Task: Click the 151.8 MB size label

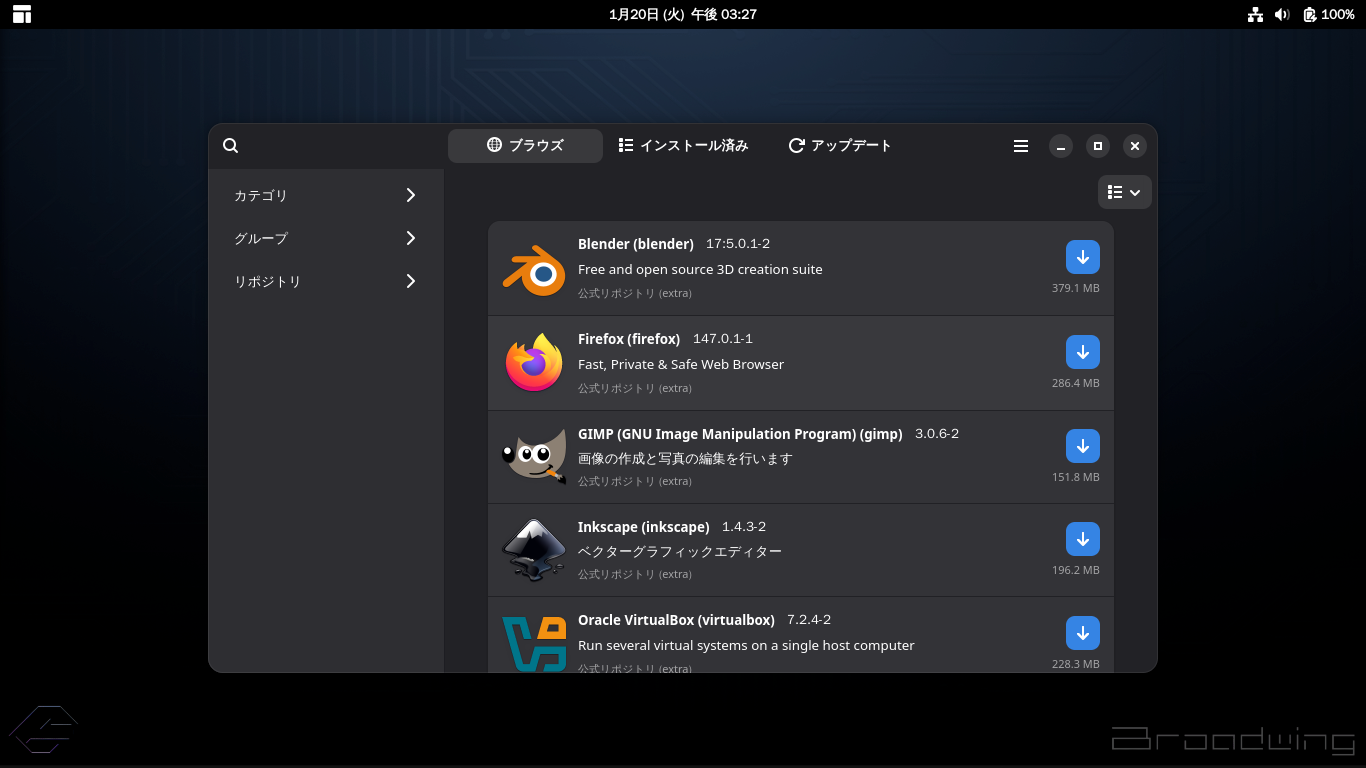Action: point(1075,477)
